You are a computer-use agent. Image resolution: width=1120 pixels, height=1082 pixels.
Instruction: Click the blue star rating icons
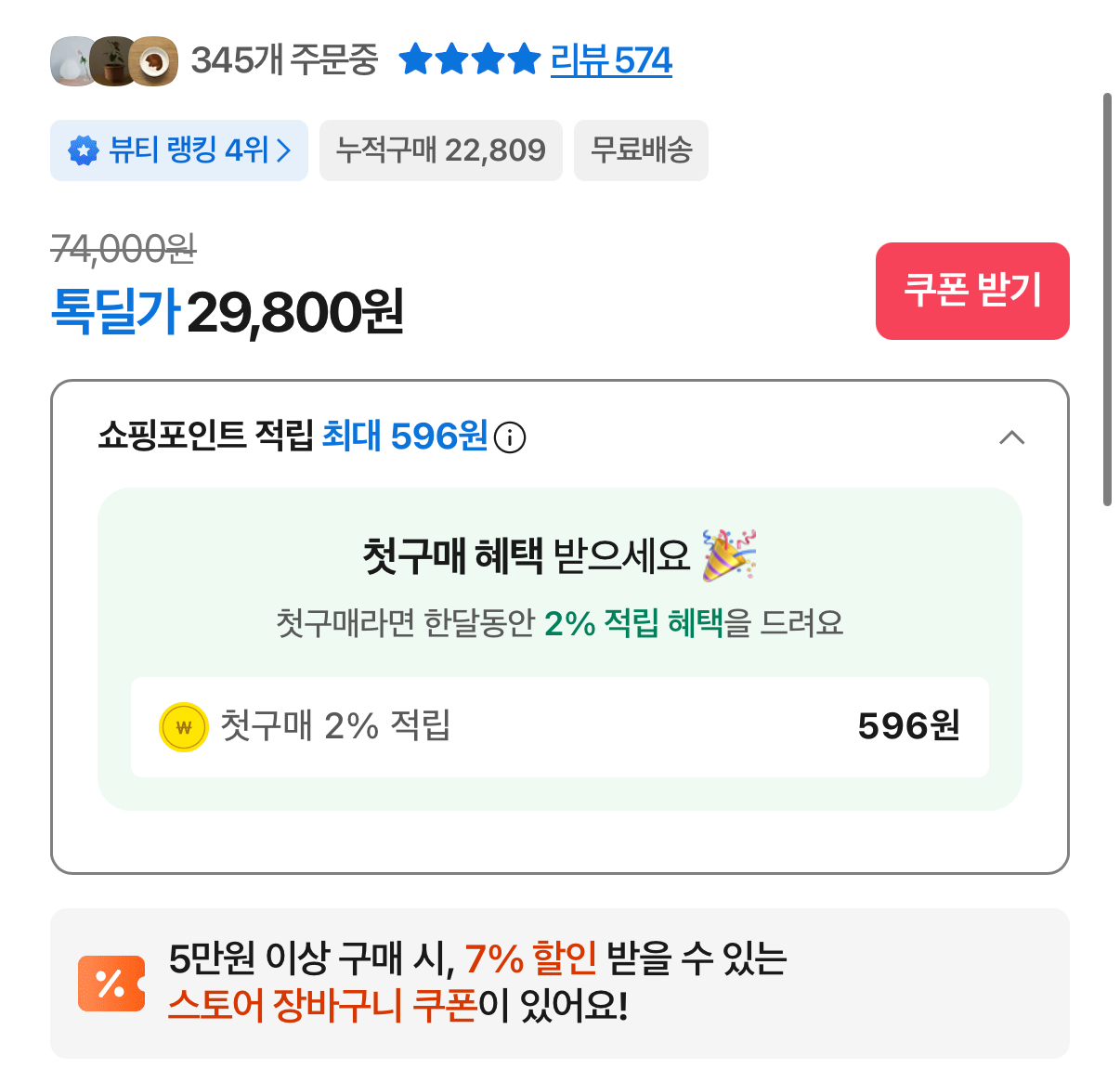[x=469, y=60]
